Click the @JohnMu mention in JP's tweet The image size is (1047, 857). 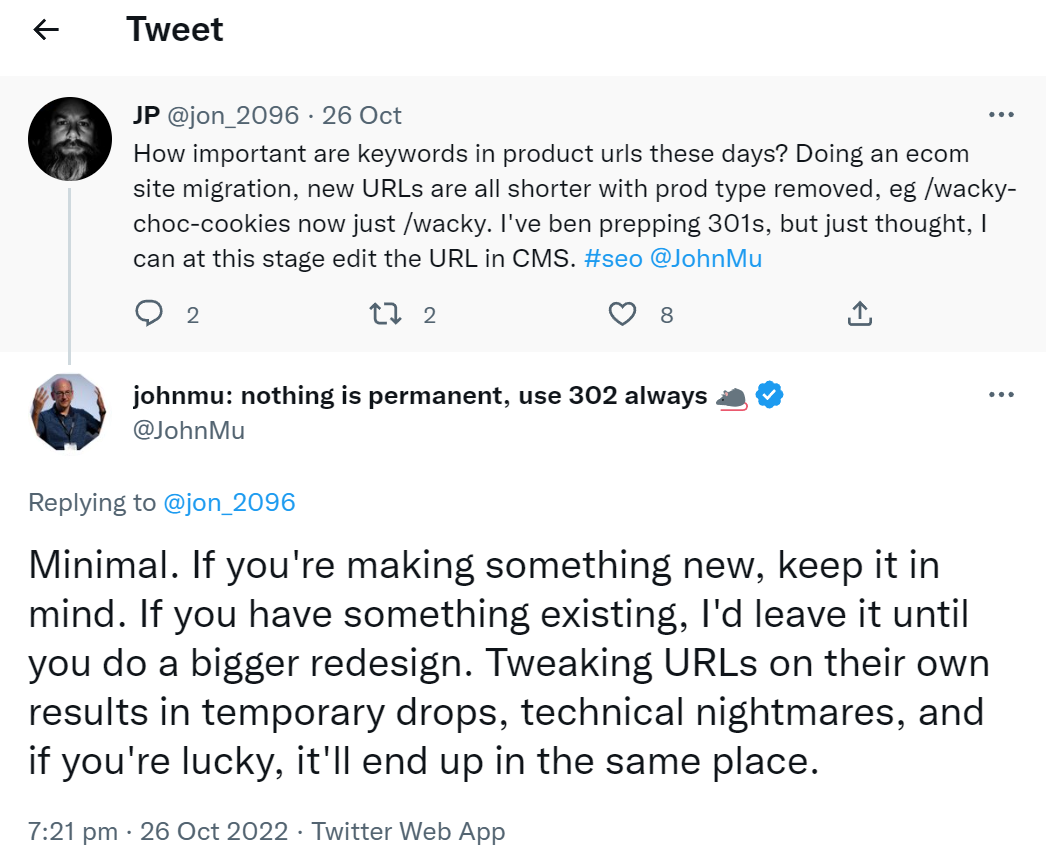click(706, 258)
